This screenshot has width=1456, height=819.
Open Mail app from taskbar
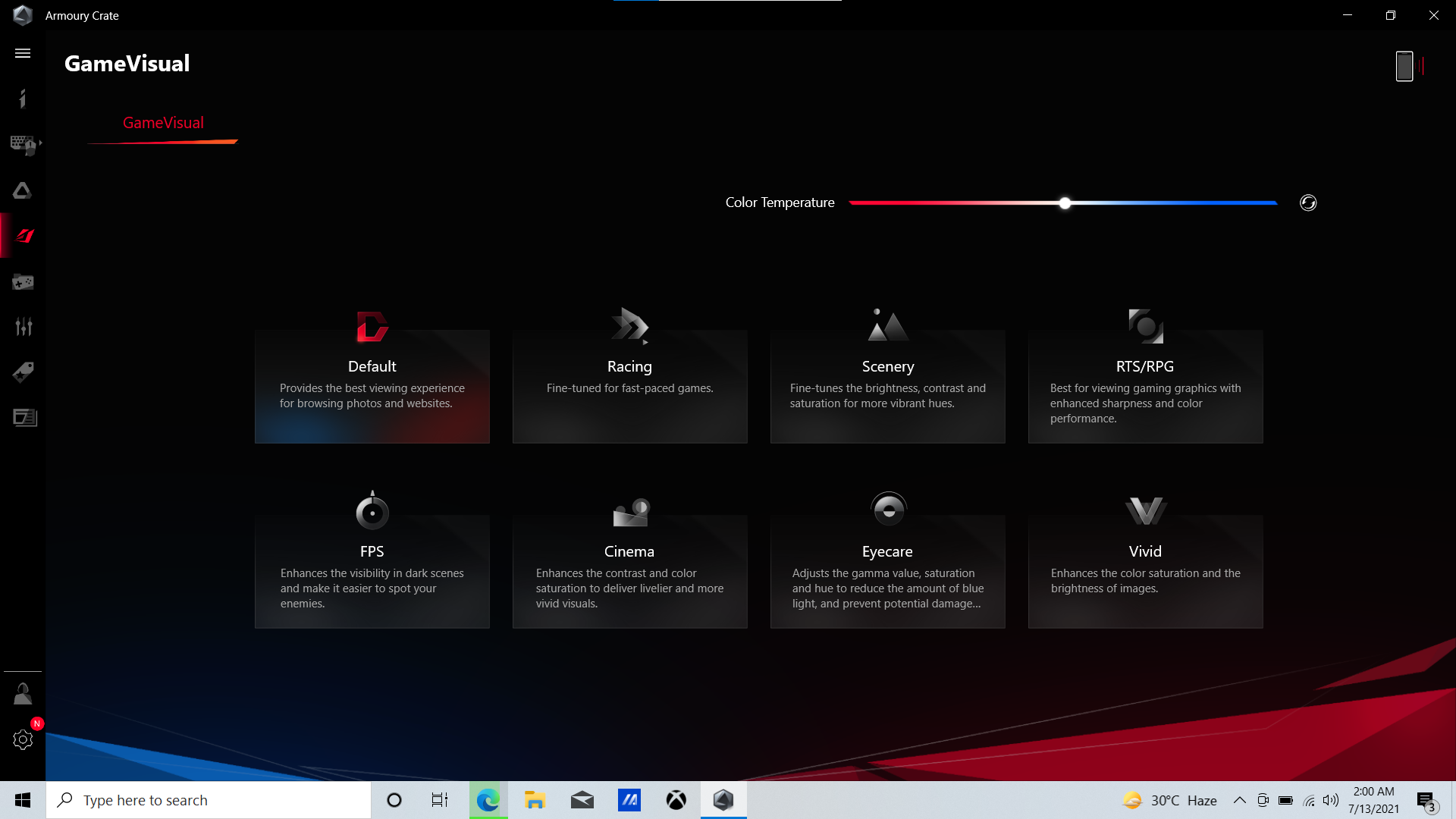pyautogui.click(x=582, y=800)
